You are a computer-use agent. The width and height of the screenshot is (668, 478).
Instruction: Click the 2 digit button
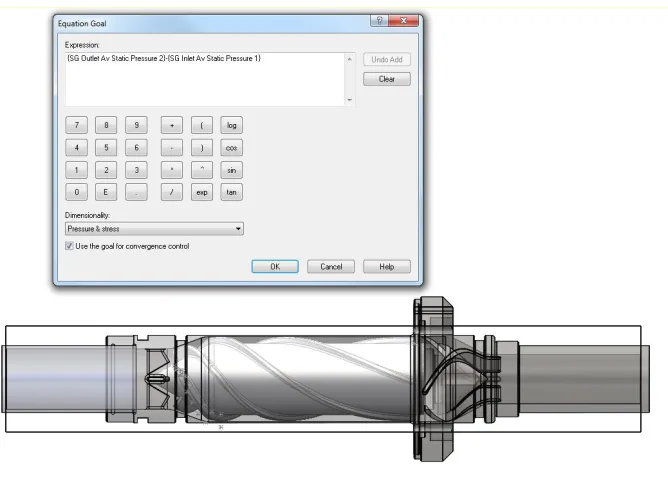[x=107, y=170]
